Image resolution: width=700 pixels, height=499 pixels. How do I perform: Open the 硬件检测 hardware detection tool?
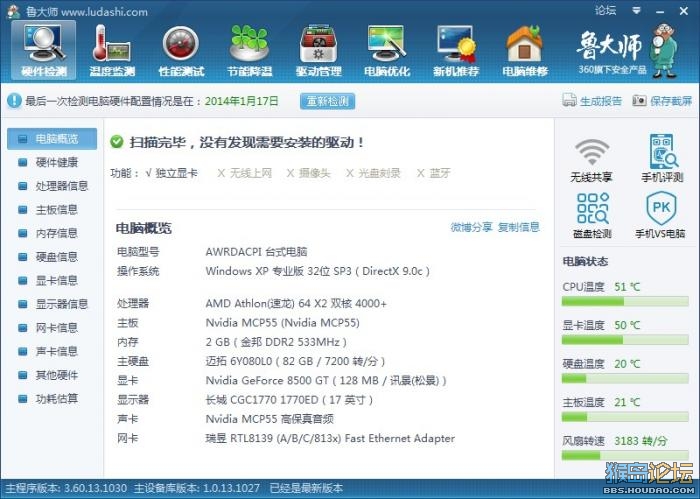coord(43,50)
